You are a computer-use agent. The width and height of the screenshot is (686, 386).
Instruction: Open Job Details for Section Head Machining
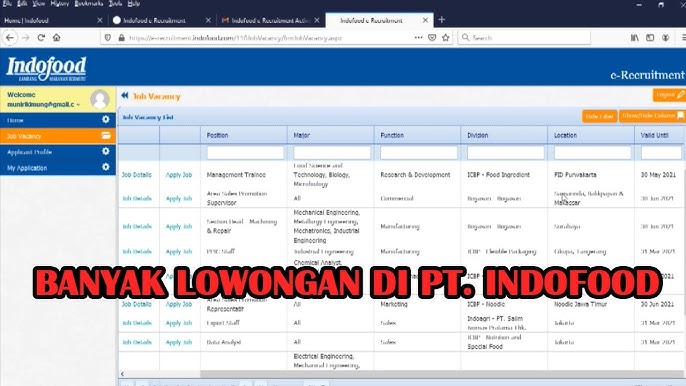136,226
